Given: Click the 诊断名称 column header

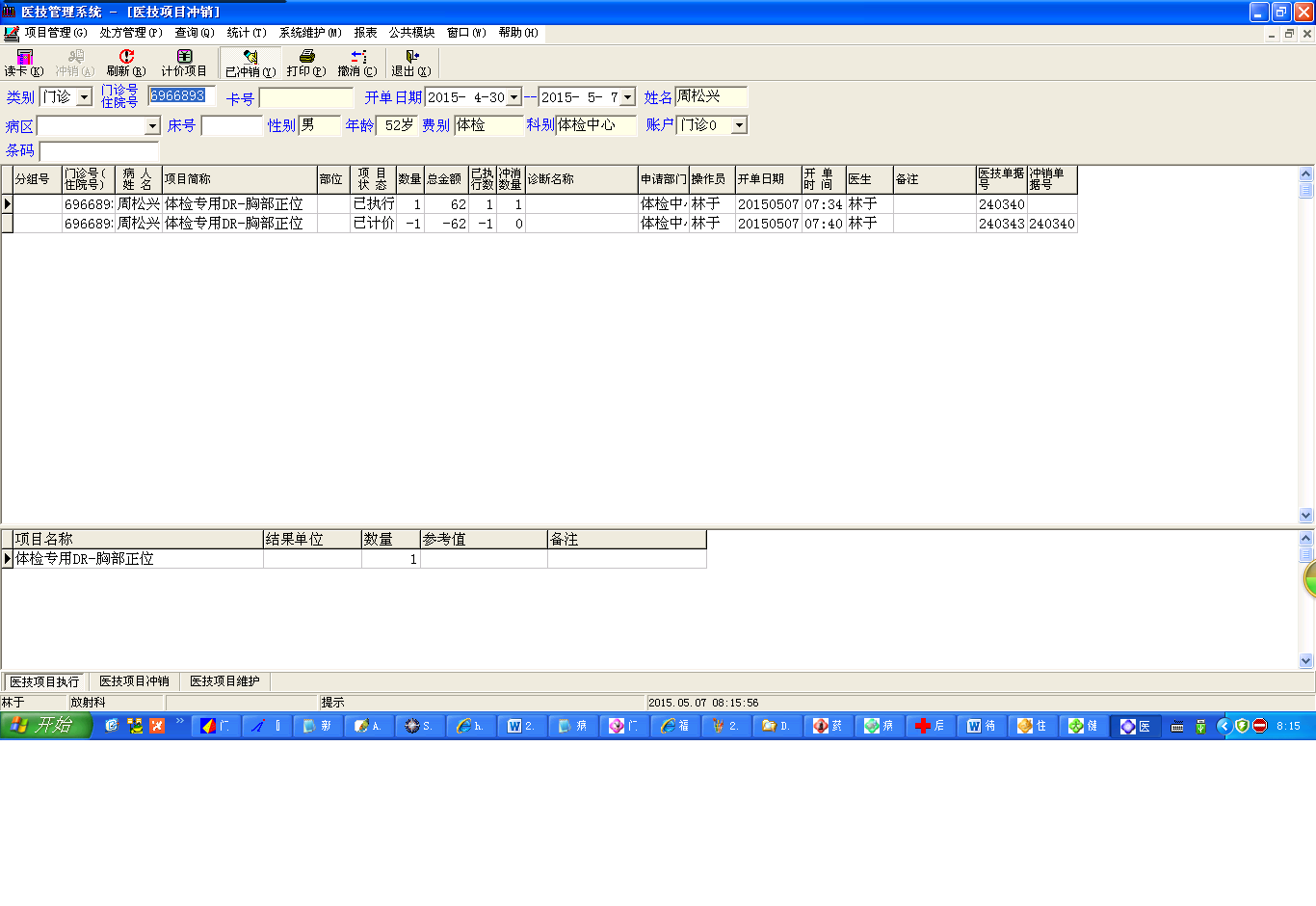Looking at the screenshot, I should click(x=582, y=179).
